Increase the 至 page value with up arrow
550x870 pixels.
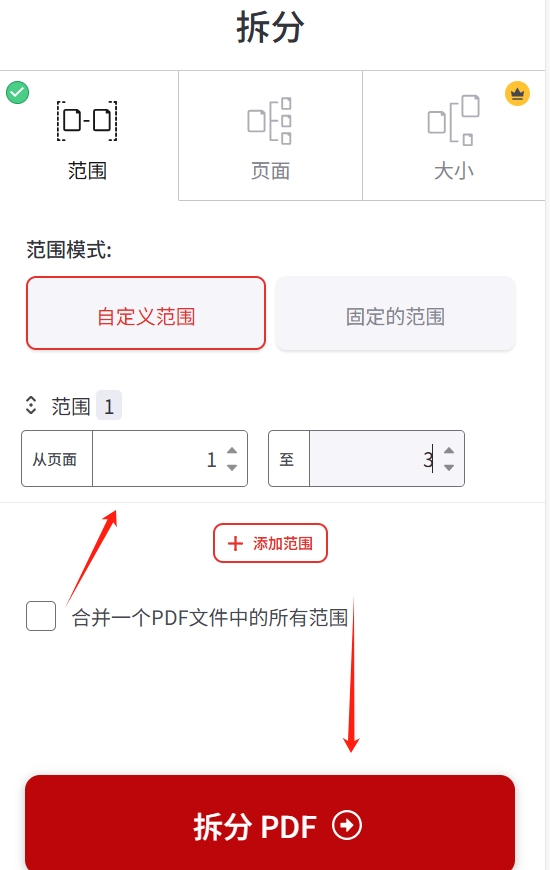(449, 451)
